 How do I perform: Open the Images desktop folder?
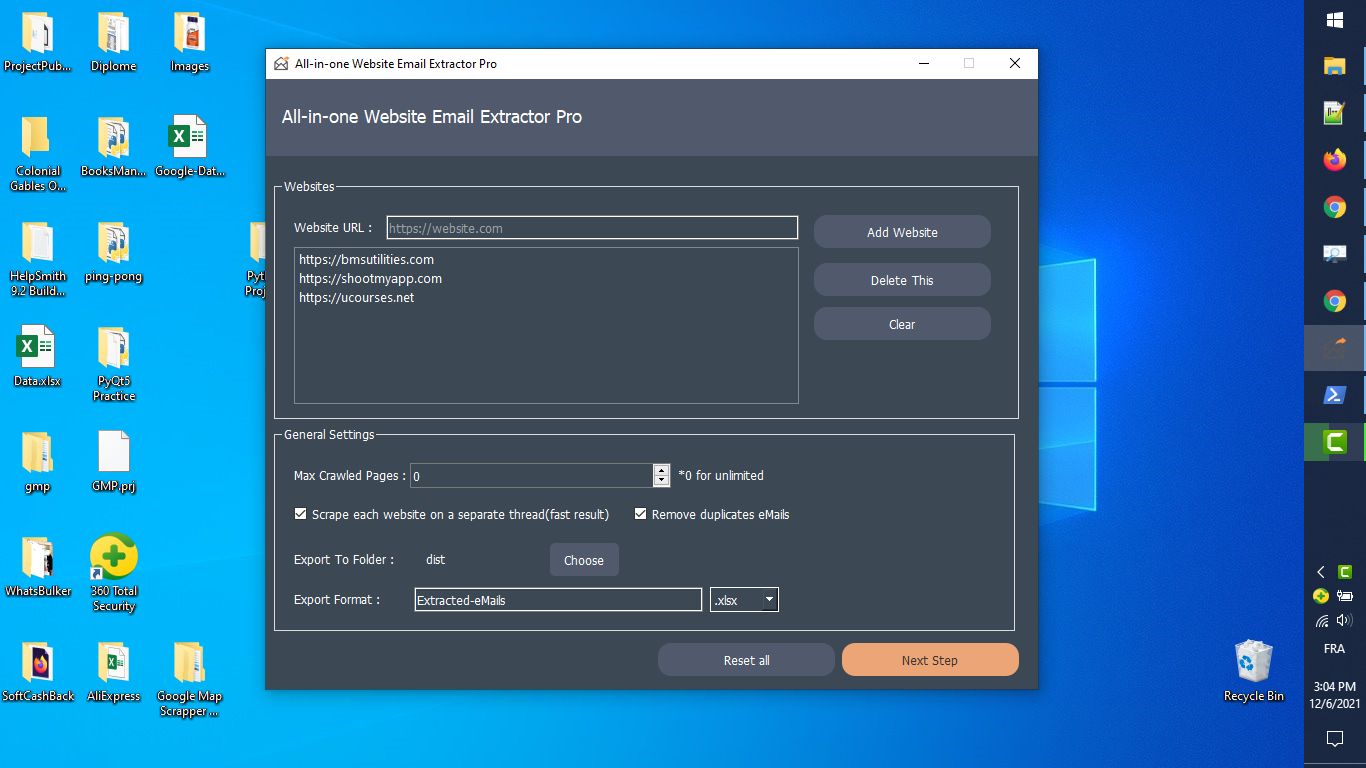click(x=189, y=42)
